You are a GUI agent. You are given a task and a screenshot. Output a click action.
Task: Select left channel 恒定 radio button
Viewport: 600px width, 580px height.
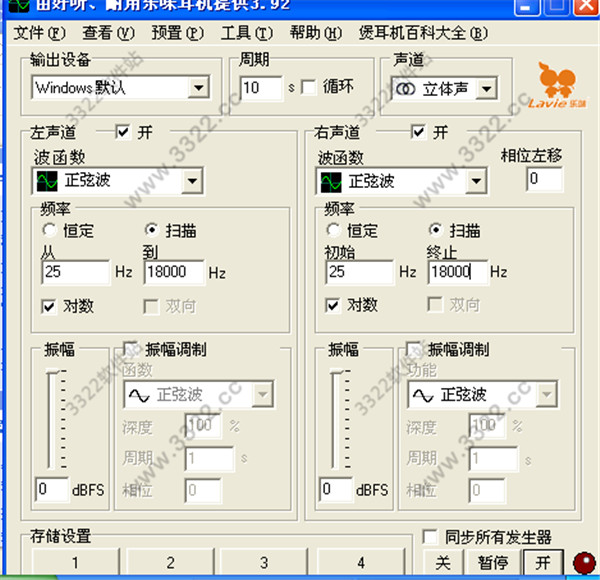(50, 230)
